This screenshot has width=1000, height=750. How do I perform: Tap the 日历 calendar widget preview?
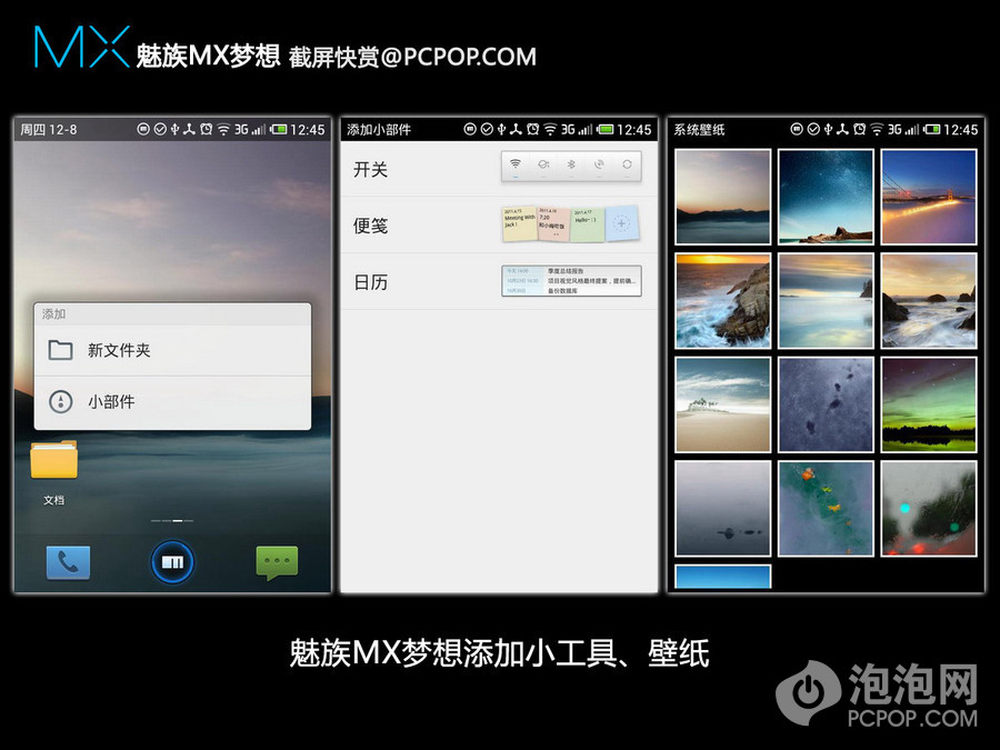coord(571,281)
